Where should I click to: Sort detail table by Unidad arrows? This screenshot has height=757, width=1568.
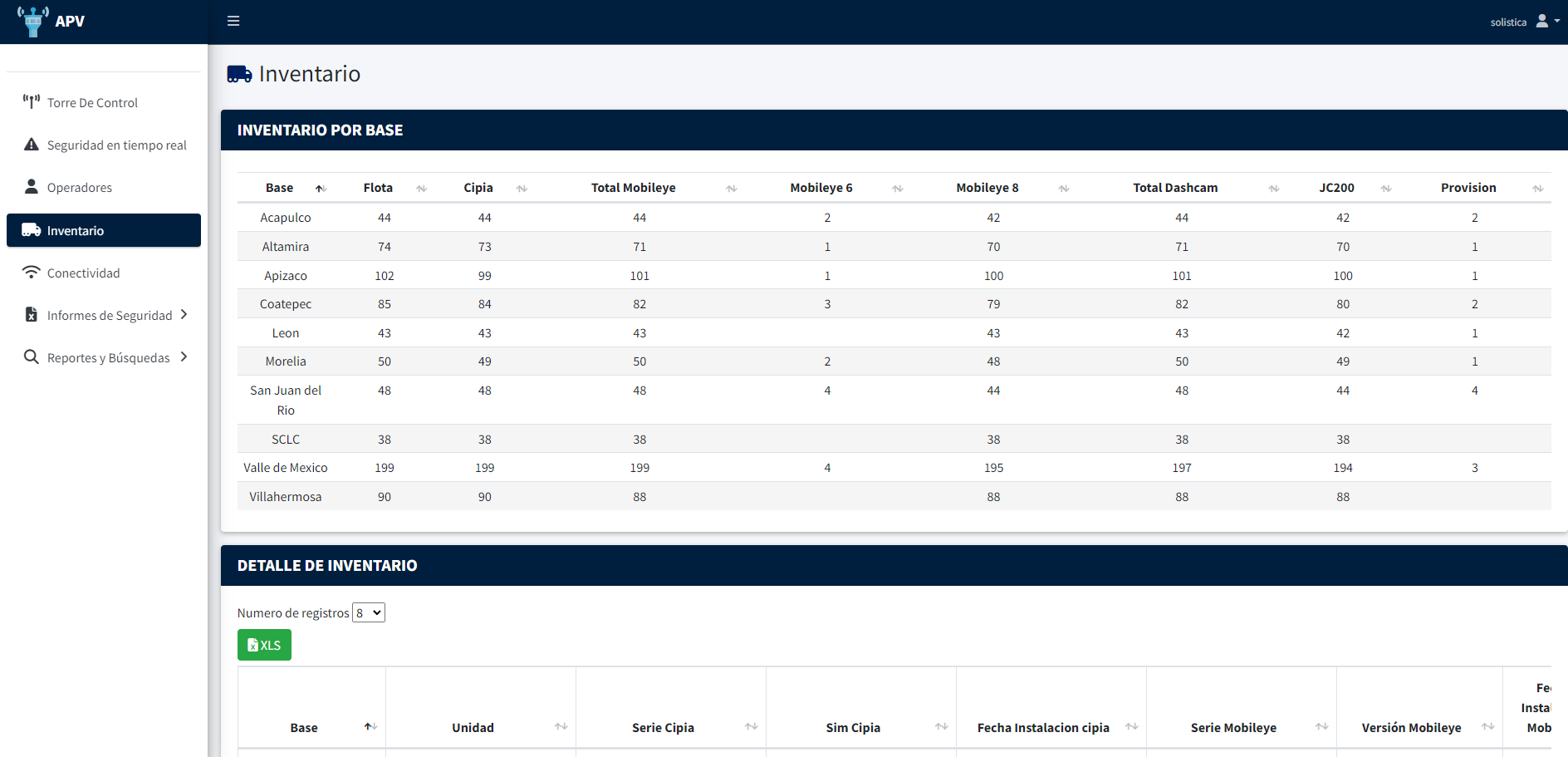(x=561, y=726)
